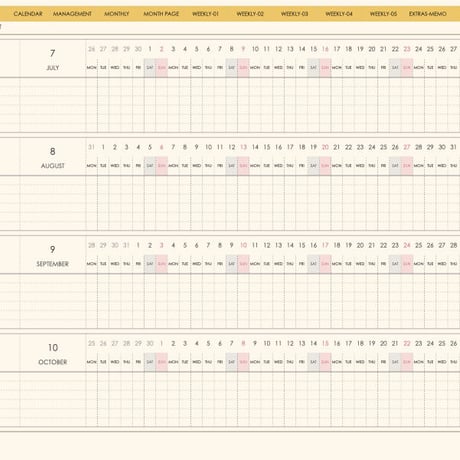Screen dimensions: 460x460
Task: Click the large number 9 above SEPTEMBER
Action: point(53,249)
